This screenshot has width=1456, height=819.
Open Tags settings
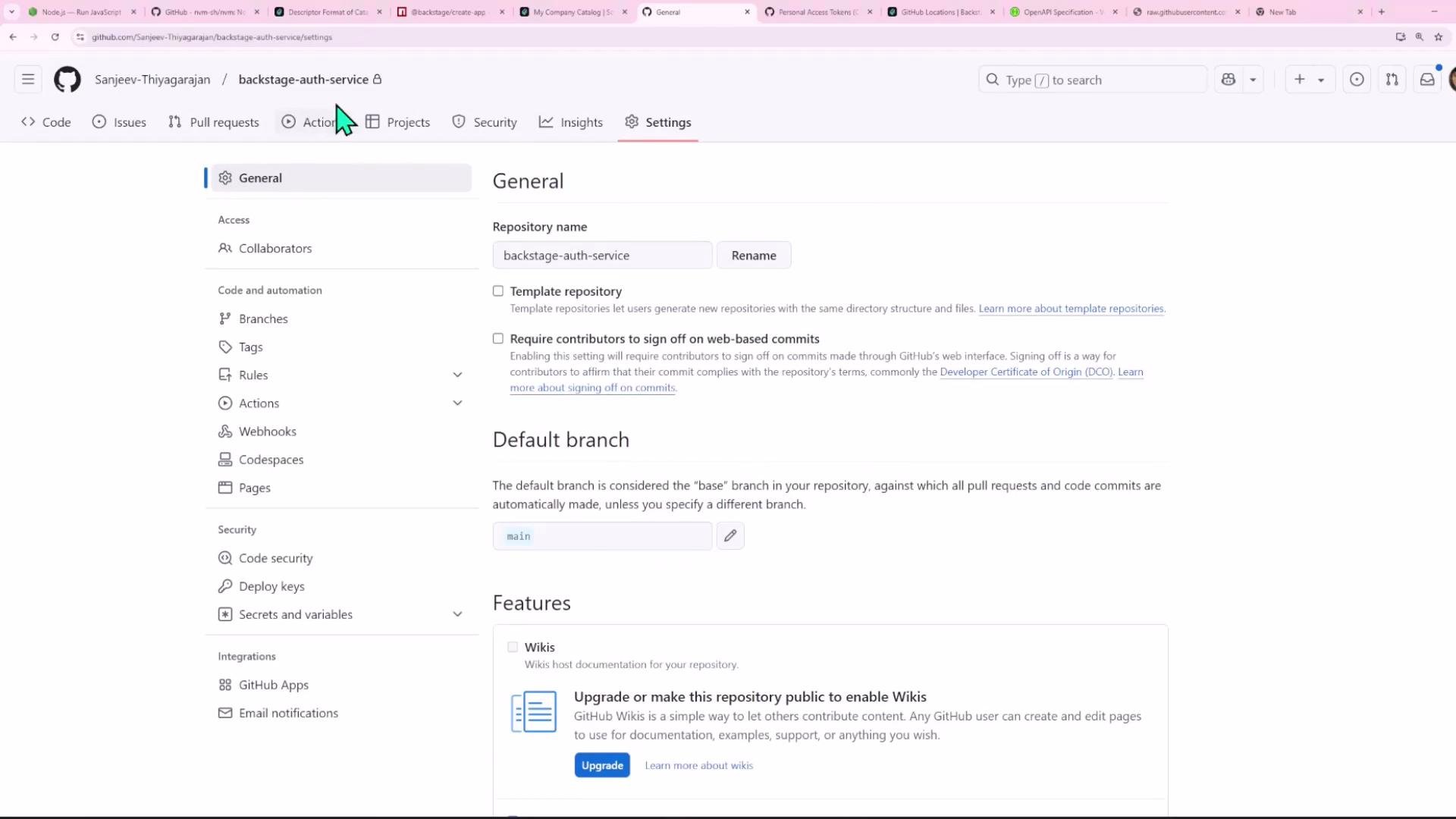pos(341,347)
